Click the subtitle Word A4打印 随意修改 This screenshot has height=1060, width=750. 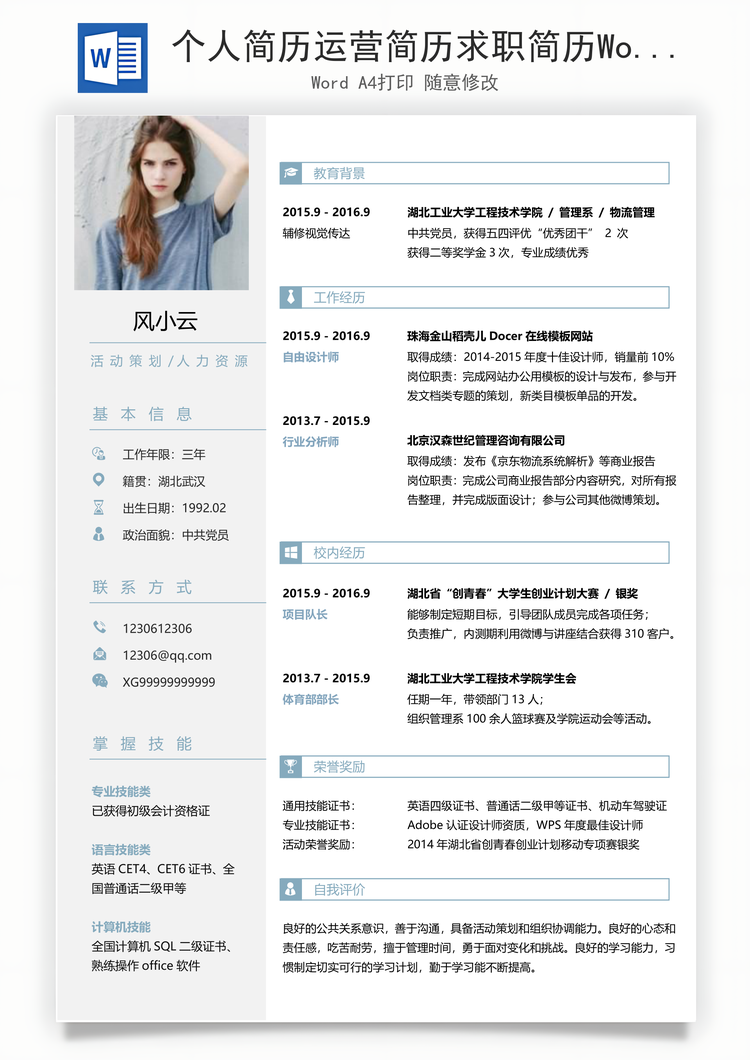404,82
